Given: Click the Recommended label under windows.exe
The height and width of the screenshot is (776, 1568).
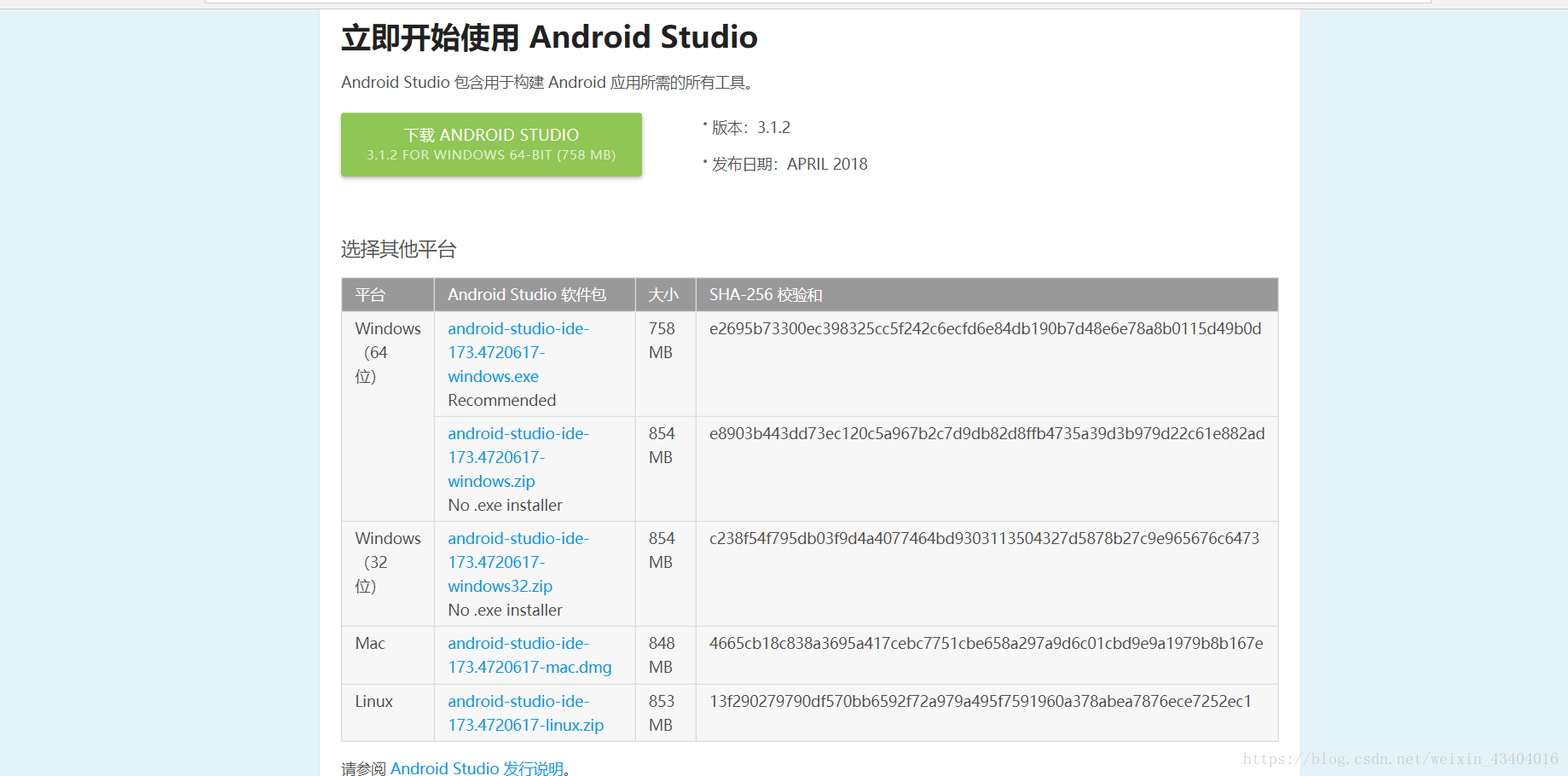Looking at the screenshot, I should (501, 400).
